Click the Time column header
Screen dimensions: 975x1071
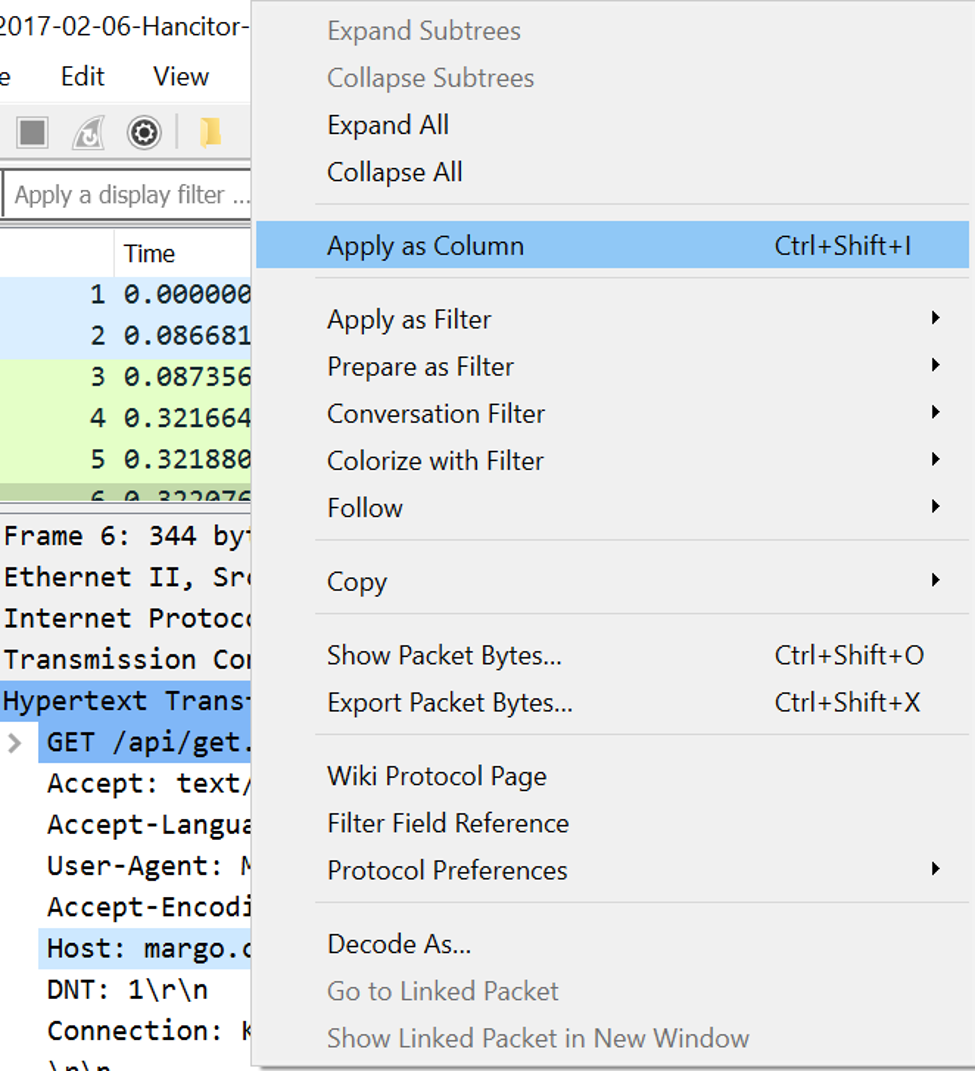click(150, 254)
